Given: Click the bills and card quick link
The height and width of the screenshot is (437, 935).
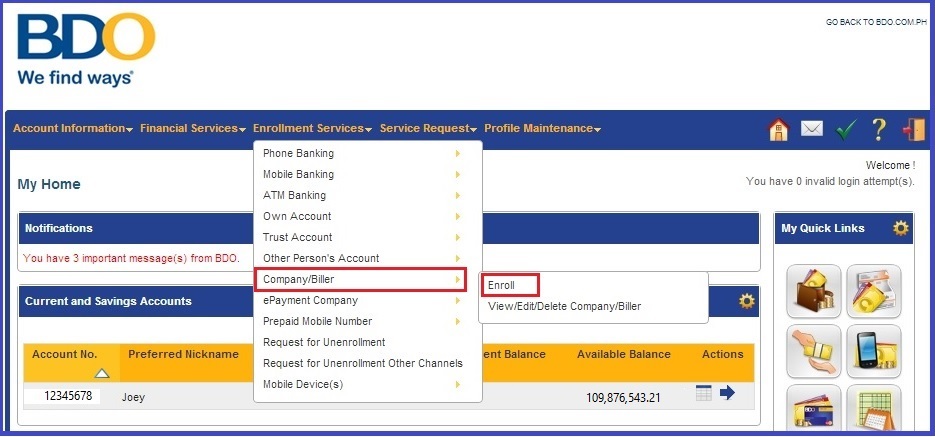Looking at the screenshot, I should click(874, 291).
